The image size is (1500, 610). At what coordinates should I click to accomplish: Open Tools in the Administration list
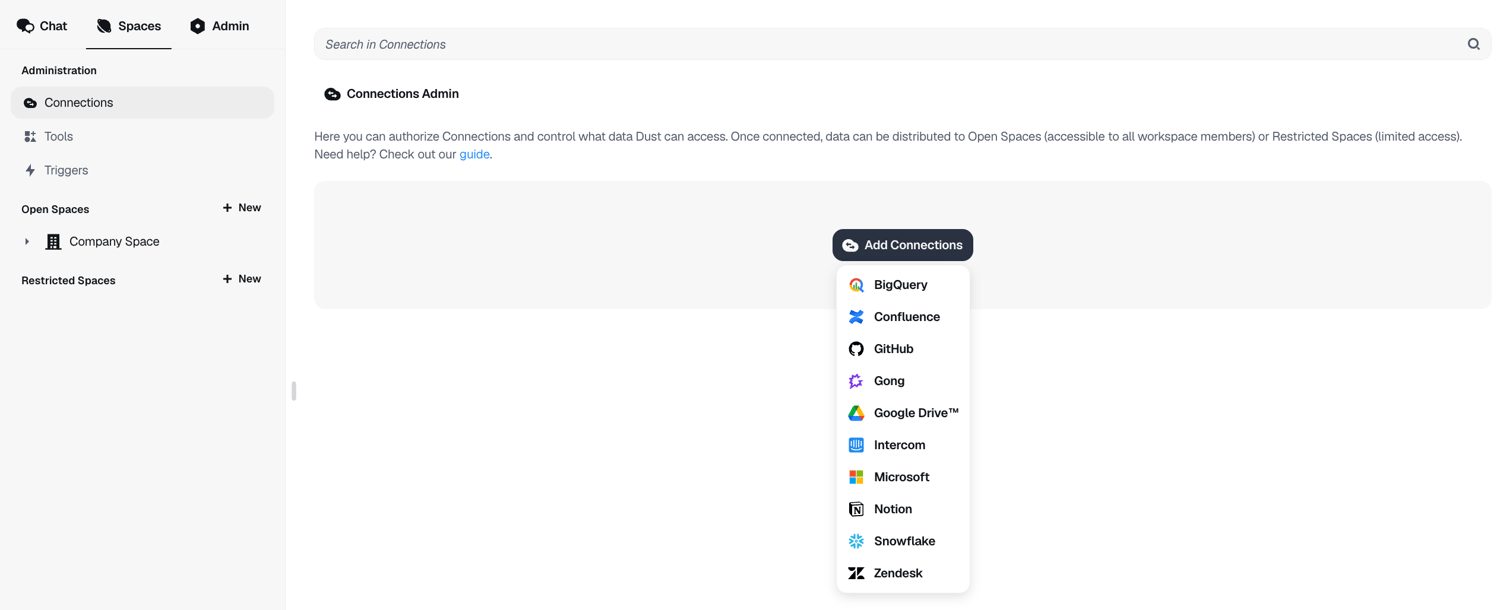[x=142, y=137]
